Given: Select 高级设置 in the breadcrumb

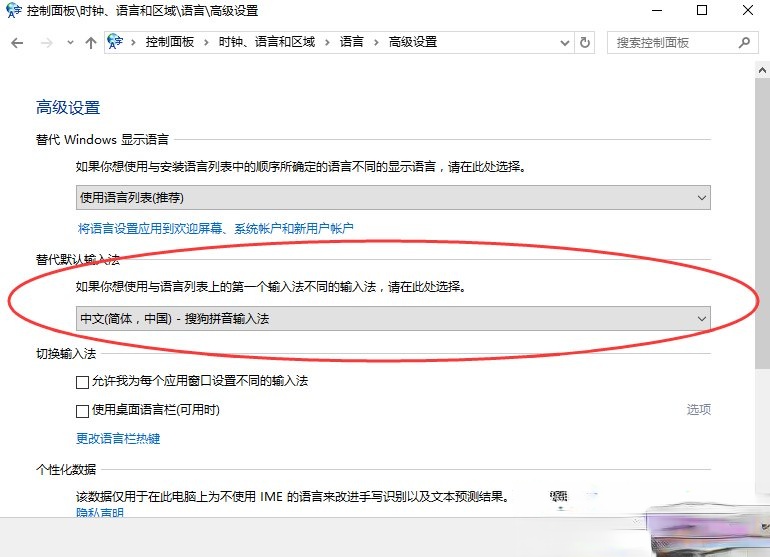Looking at the screenshot, I should (x=413, y=42).
